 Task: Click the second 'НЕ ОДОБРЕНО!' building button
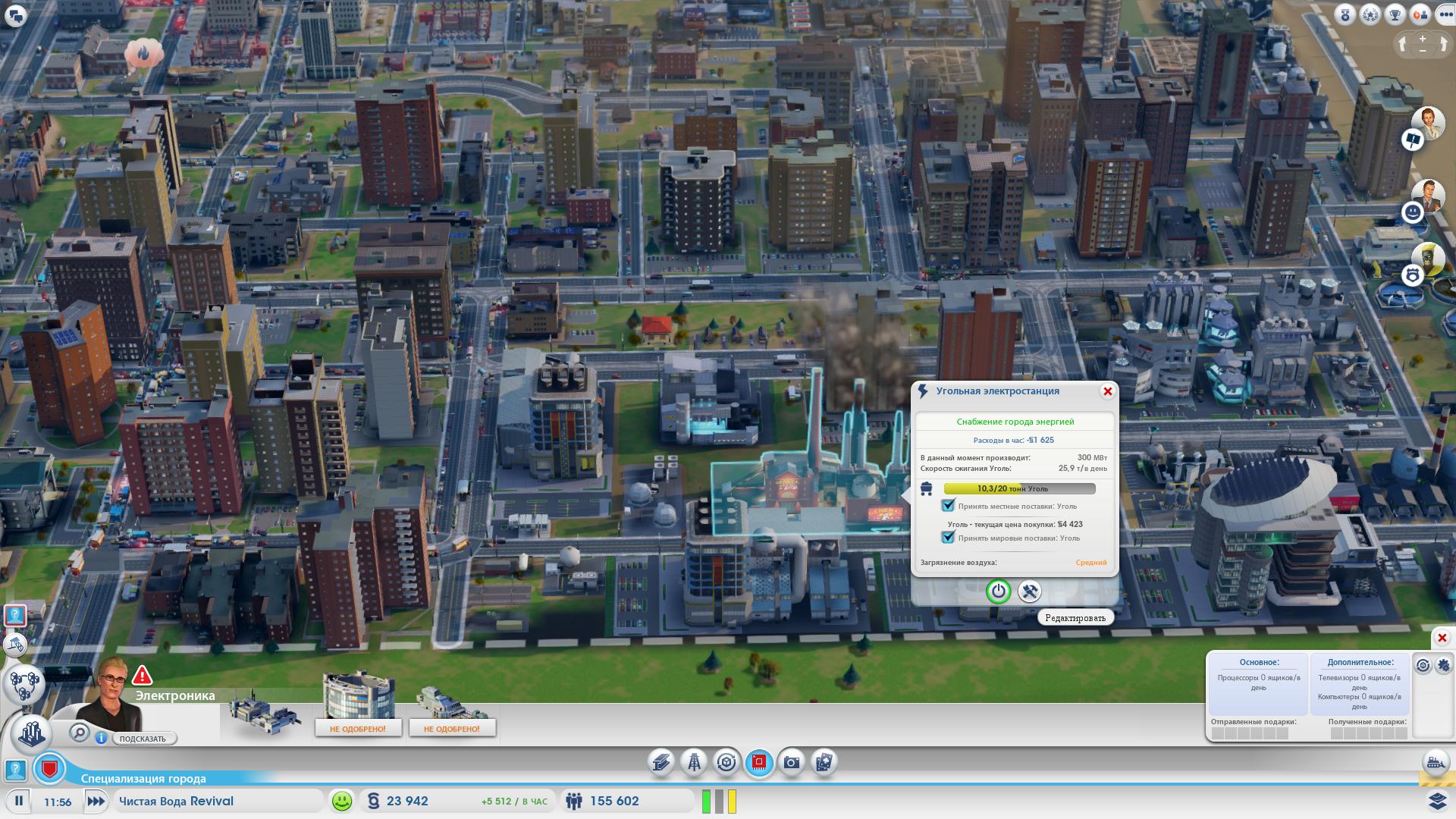click(x=452, y=729)
